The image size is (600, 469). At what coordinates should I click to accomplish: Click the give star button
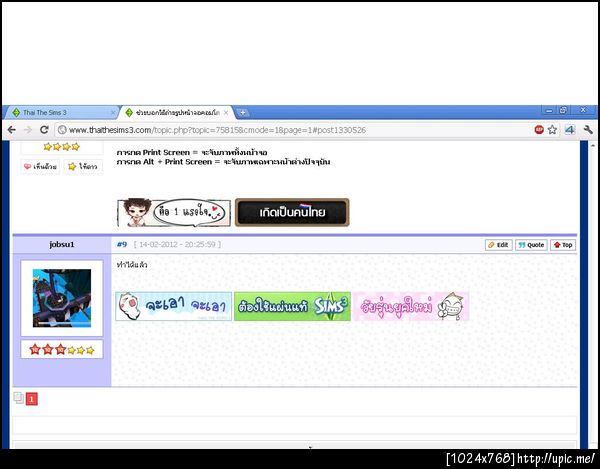coord(83,166)
